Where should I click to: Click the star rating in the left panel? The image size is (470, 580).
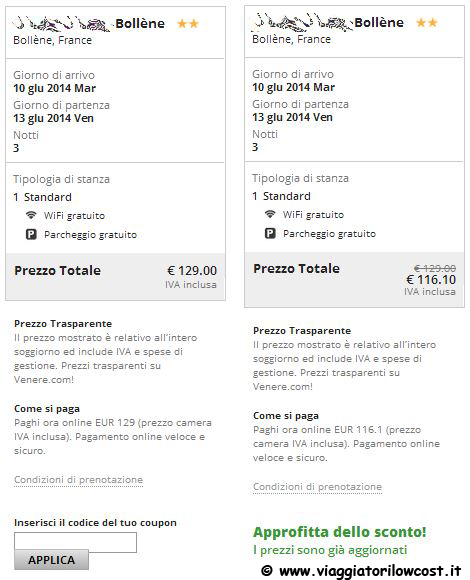pyautogui.click(x=188, y=24)
